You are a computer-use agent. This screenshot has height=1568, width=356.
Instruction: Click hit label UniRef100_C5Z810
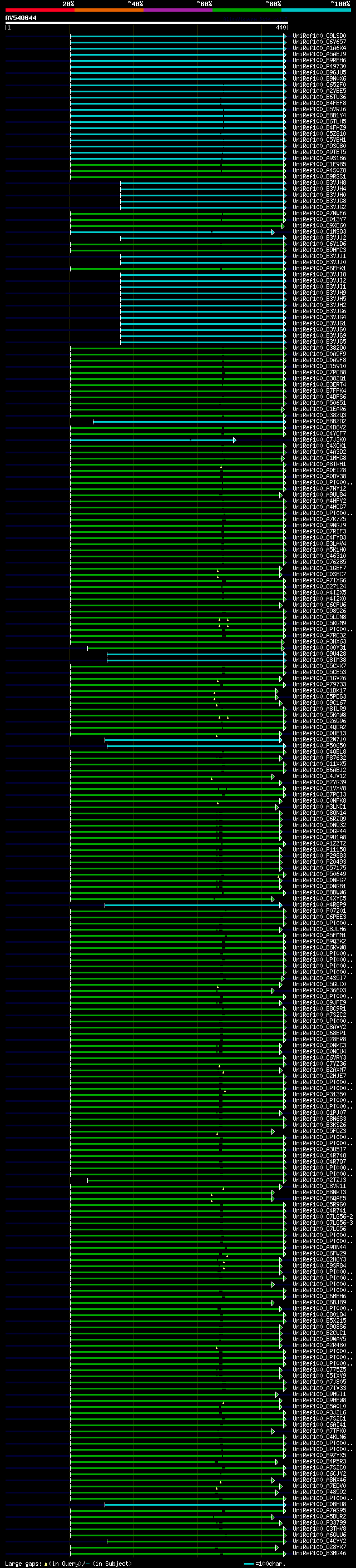pyautogui.click(x=319, y=134)
